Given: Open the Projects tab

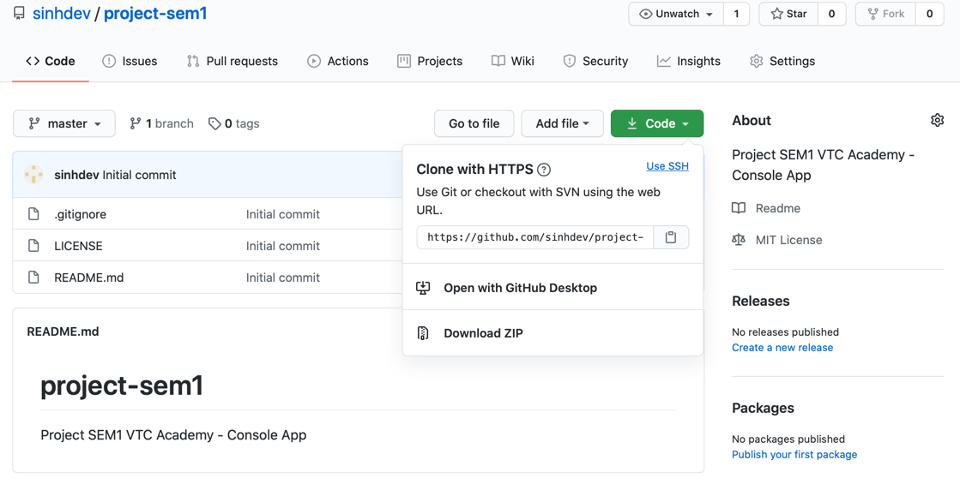Looking at the screenshot, I should pos(430,61).
